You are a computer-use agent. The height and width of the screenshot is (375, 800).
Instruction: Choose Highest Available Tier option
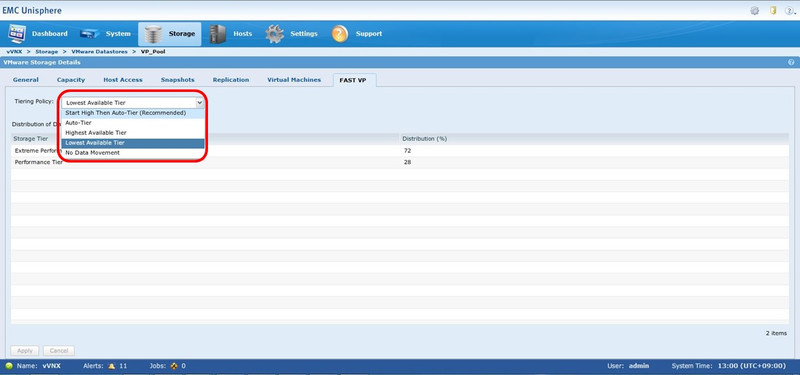click(133, 133)
